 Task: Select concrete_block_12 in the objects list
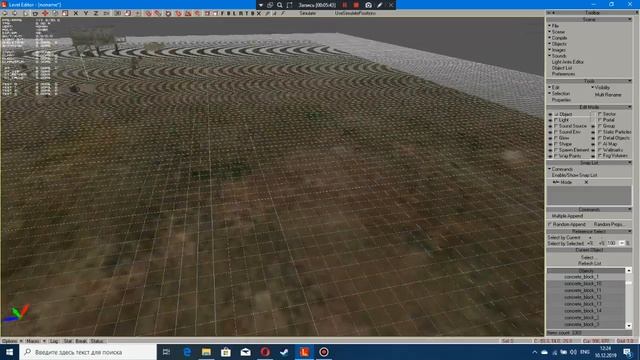click(582, 297)
